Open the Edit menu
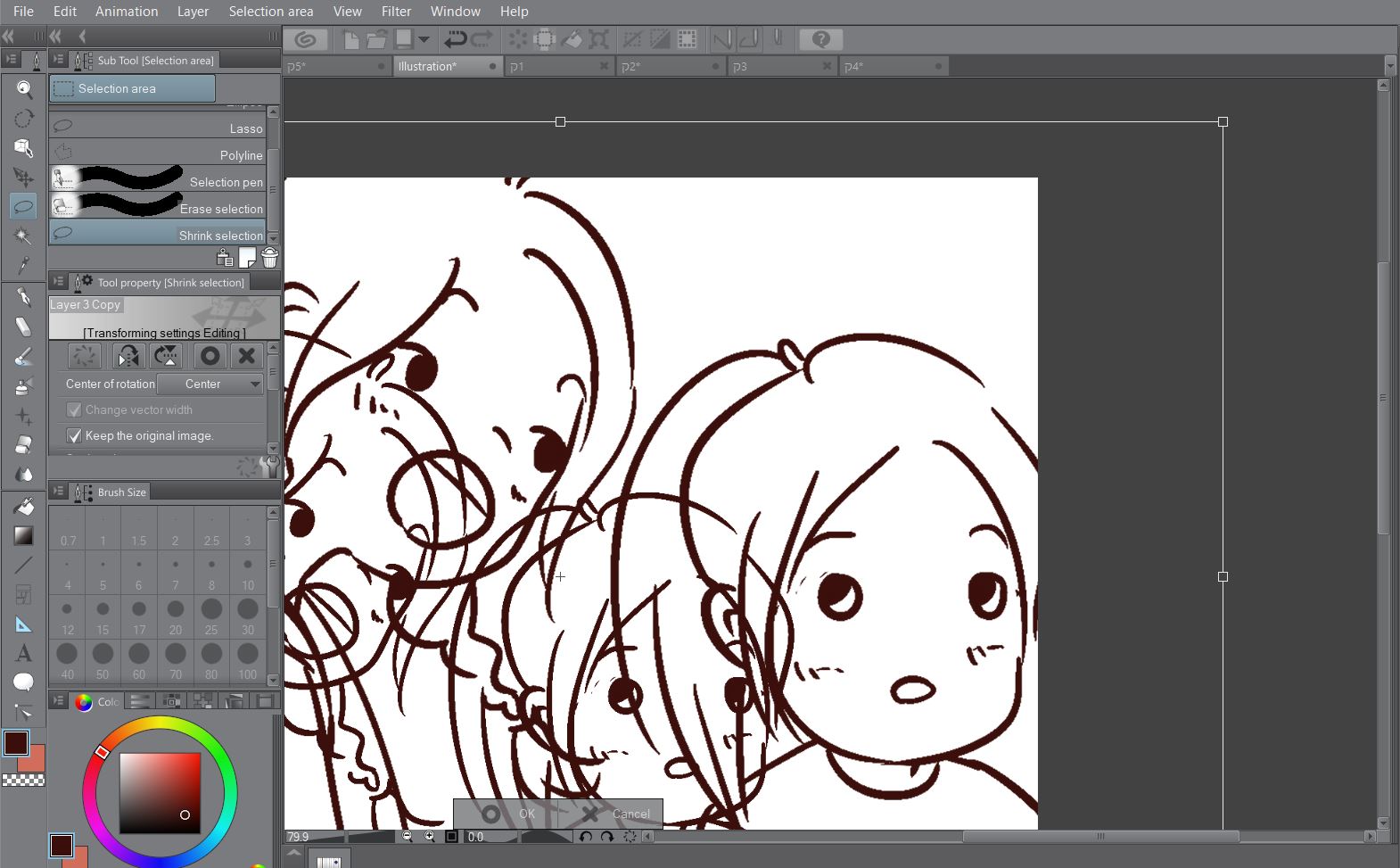This screenshot has height=868, width=1400. [x=65, y=12]
